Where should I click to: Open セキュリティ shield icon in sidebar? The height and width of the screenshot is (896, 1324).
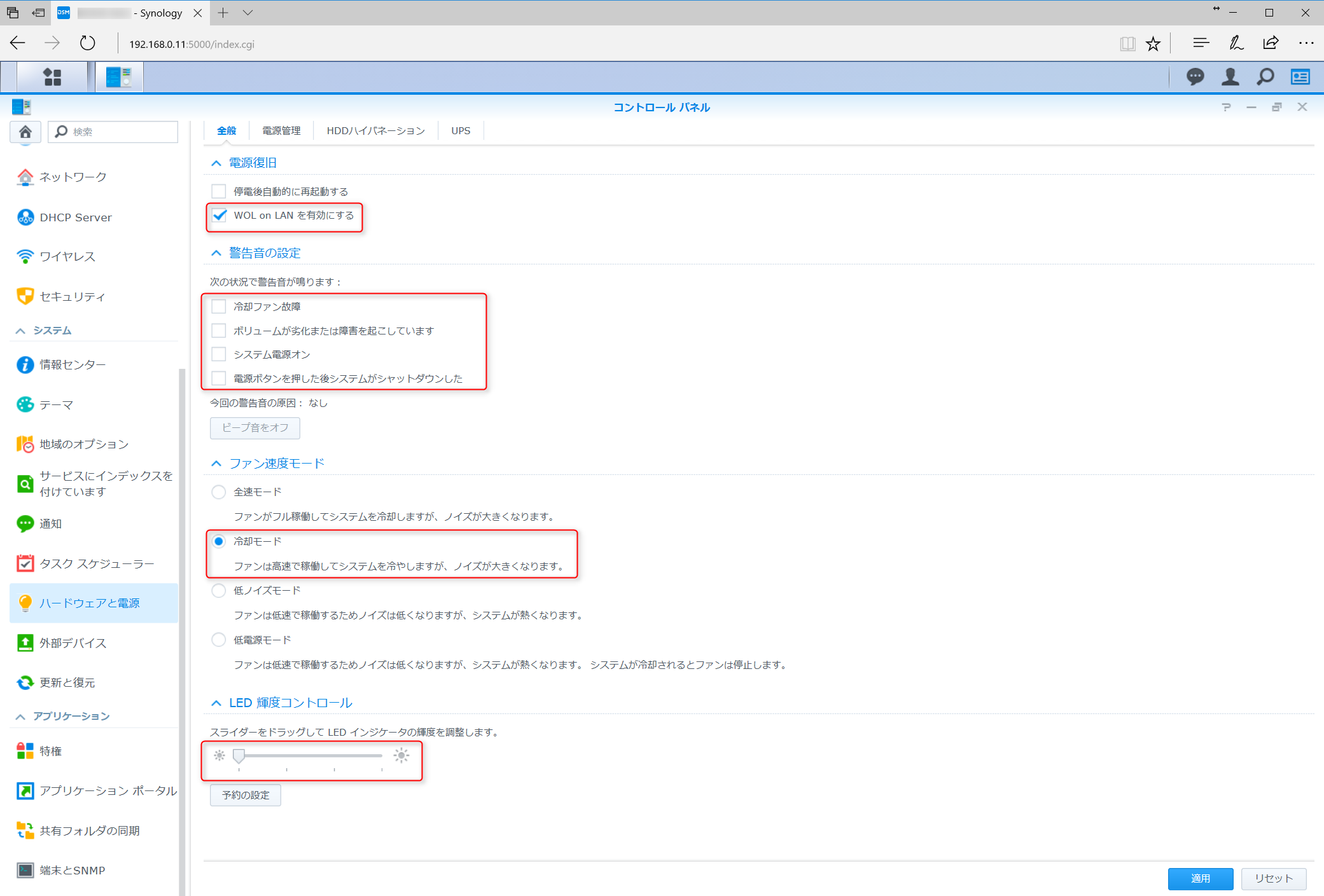pyautogui.click(x=25, y=296)
